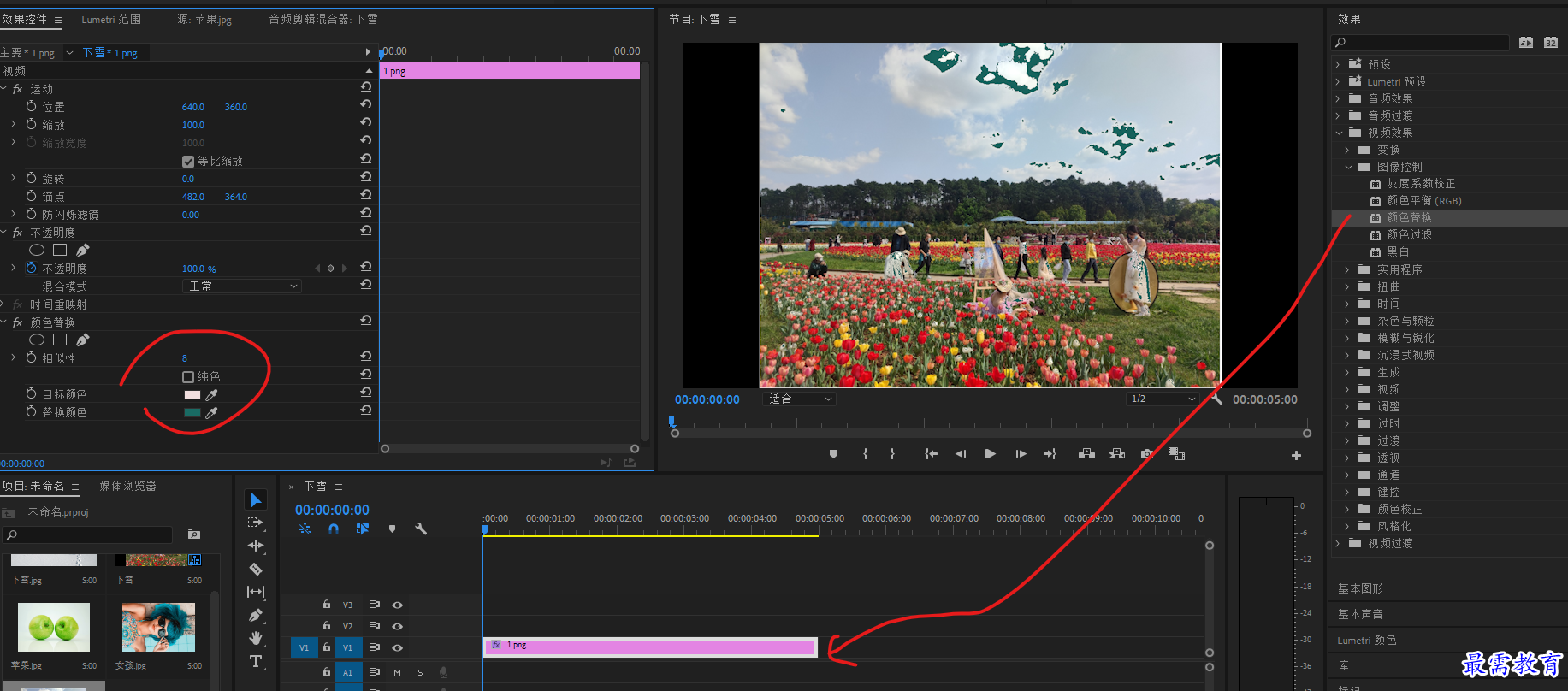The width and height of the screenshot is (1568, 691).
Task: Switch to 音频剪辑混合器 tab
Action: pyautogui.click(x=323, y=19)
